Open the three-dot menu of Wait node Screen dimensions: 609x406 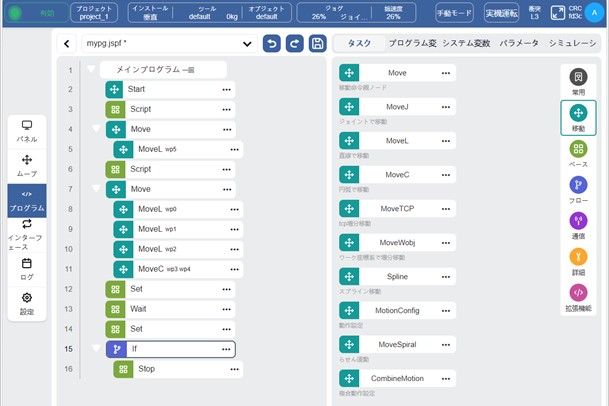[x=226, y=309]
